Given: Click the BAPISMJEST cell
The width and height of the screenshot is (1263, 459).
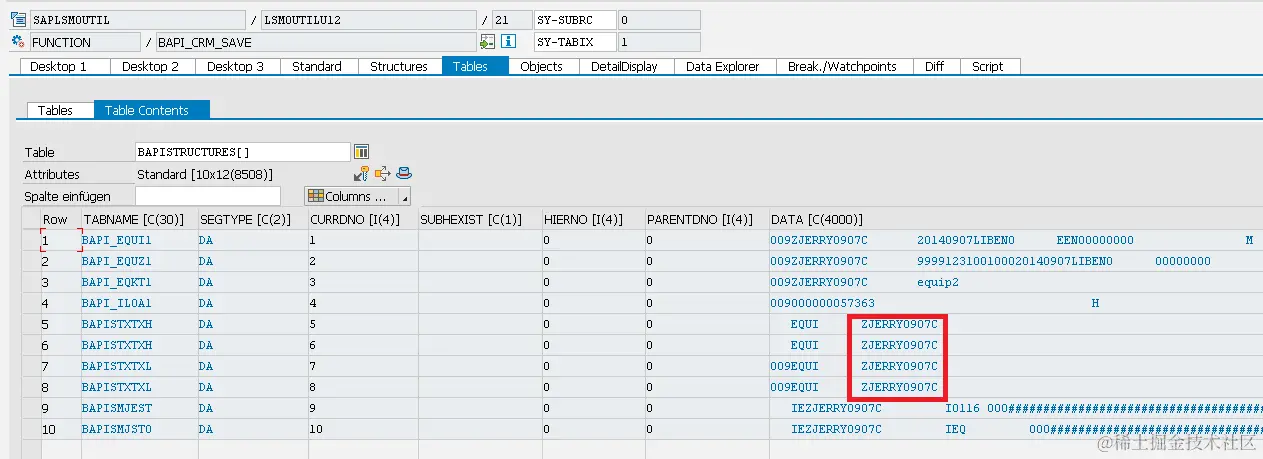Looking at the screenshot, I should click(137, 408).
